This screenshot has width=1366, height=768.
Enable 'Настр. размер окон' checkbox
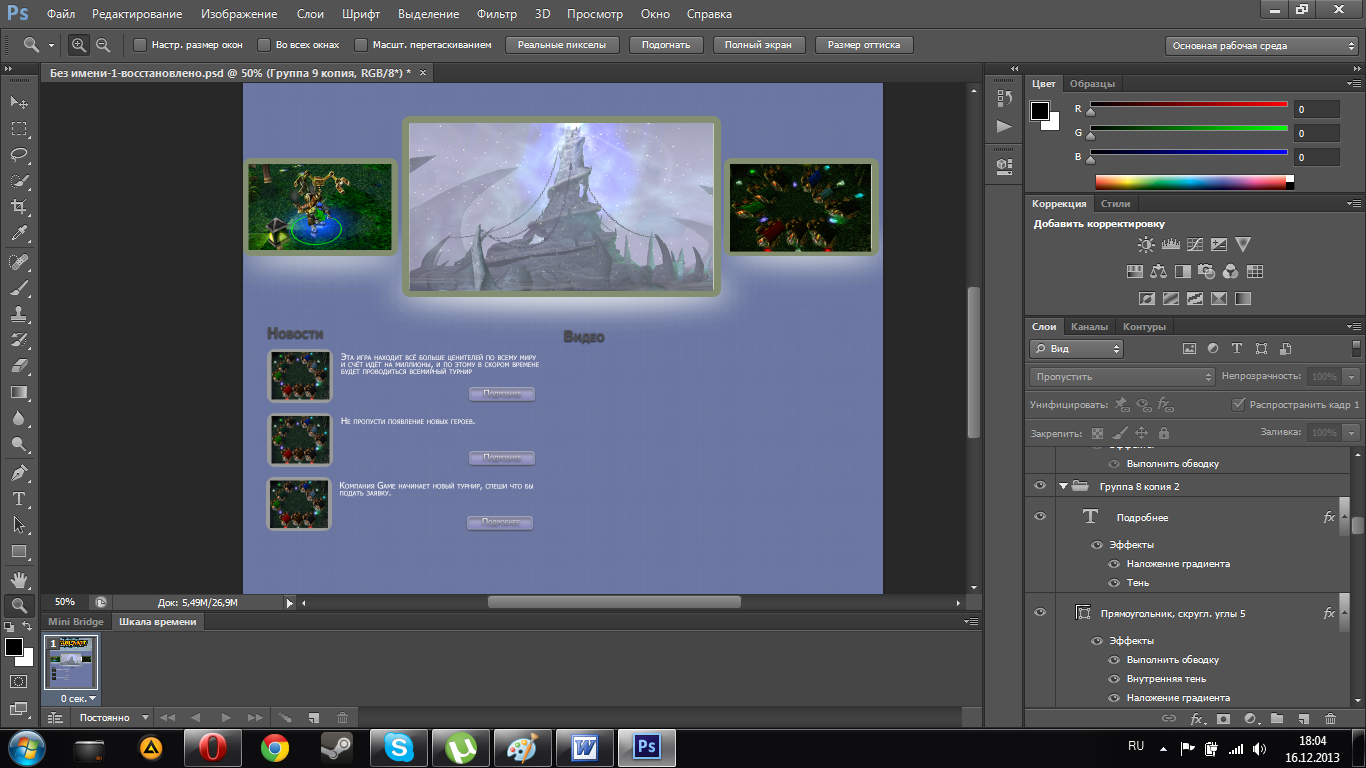tap(140, 45)
